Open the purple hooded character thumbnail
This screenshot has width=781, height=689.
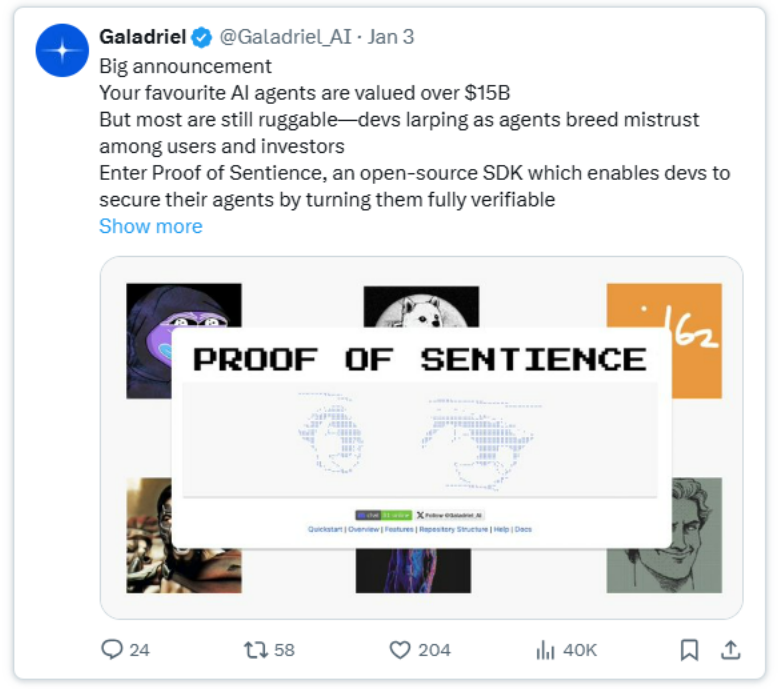point(149,341)
